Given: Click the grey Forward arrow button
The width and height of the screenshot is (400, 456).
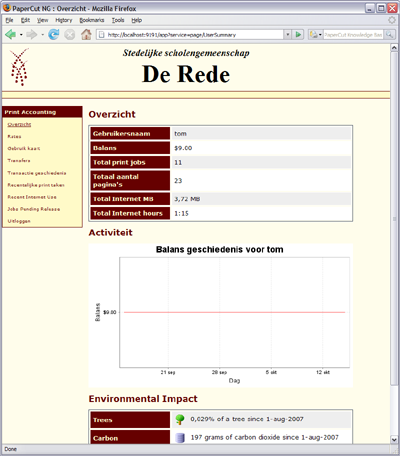Looking at the screenshot, I should click(x=32, y=34).
